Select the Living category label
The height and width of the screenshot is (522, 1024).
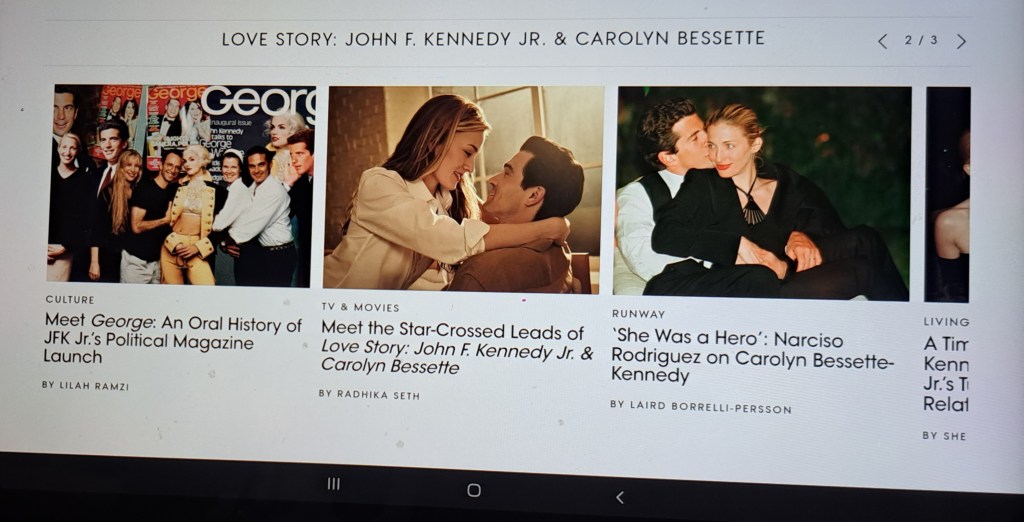pos(946,322)
